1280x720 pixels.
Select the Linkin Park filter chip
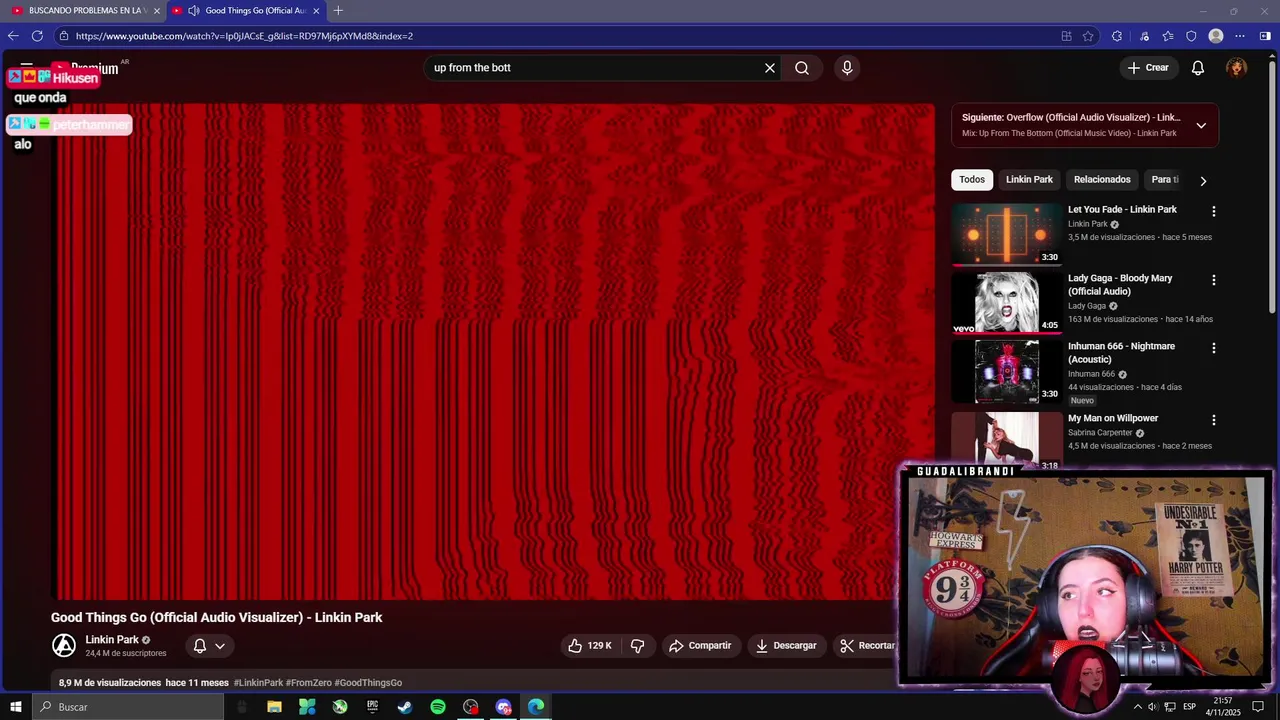pos(1029,180)
